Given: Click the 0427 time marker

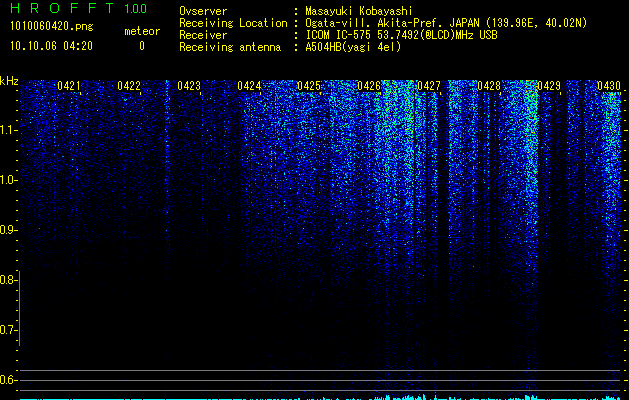Looking at the screenshot, I should pos(429,86).
